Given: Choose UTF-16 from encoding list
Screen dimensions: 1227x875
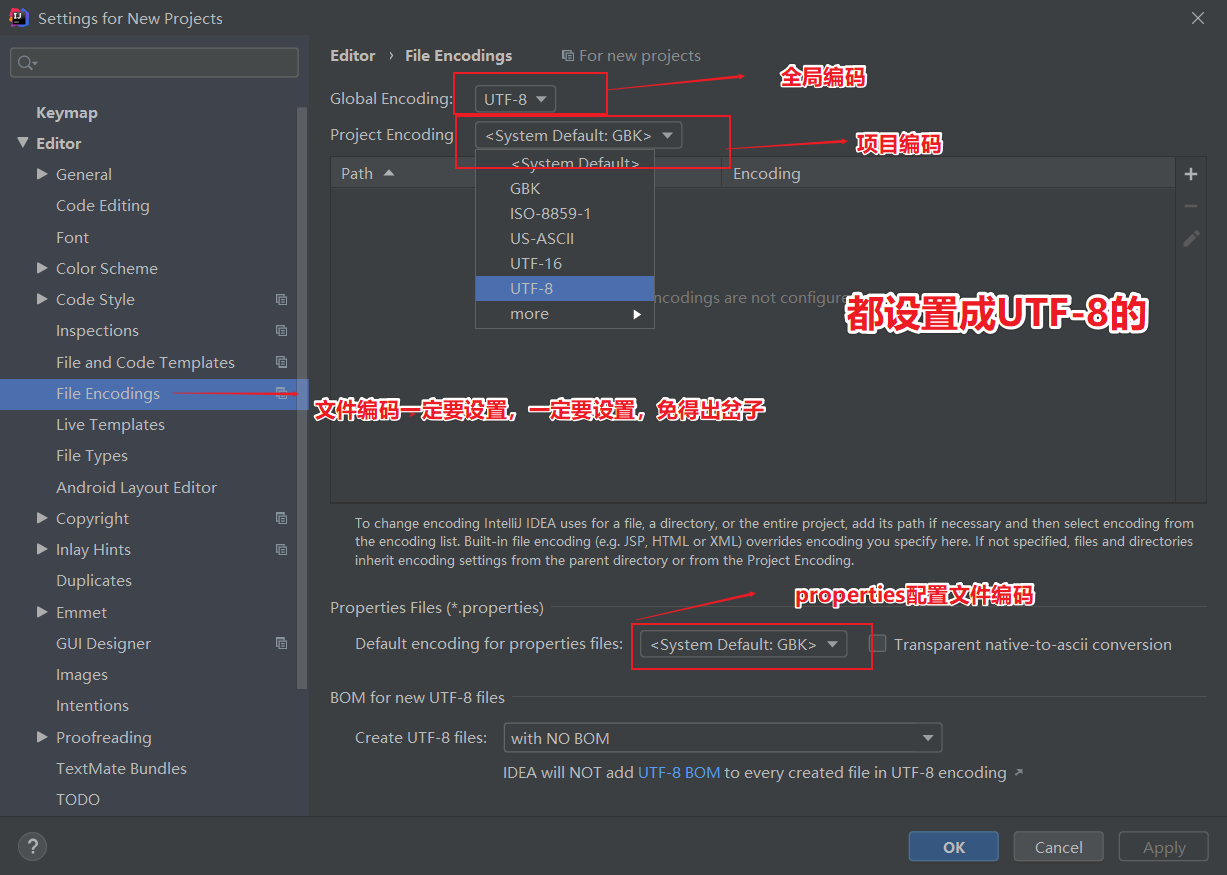Looking at the screenshot, I should [565, 263].
